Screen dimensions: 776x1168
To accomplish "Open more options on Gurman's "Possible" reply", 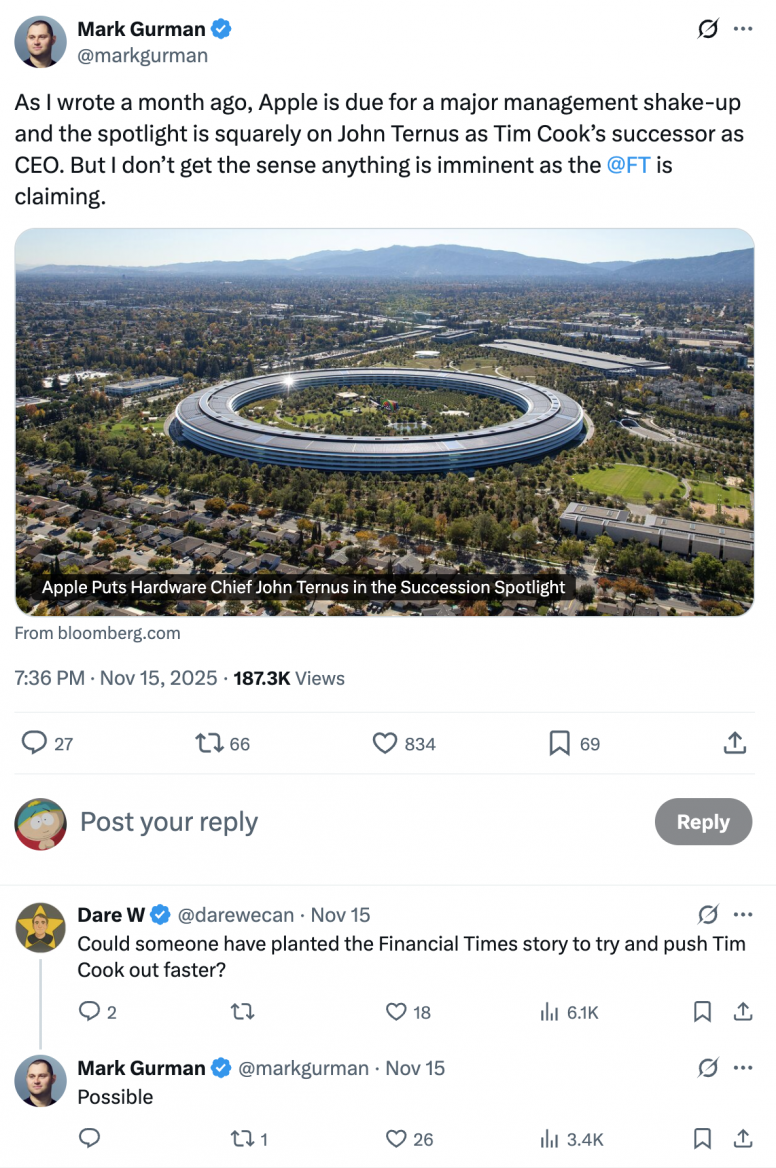I will (742, 1068).
